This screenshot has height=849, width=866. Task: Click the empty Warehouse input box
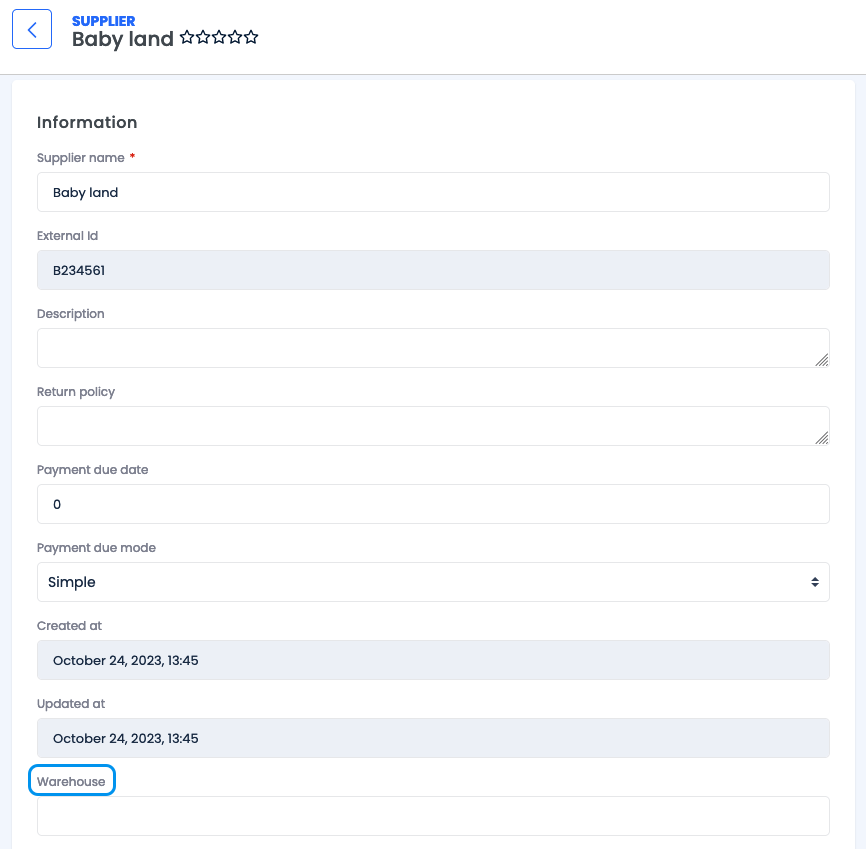[x=433, y=815]
